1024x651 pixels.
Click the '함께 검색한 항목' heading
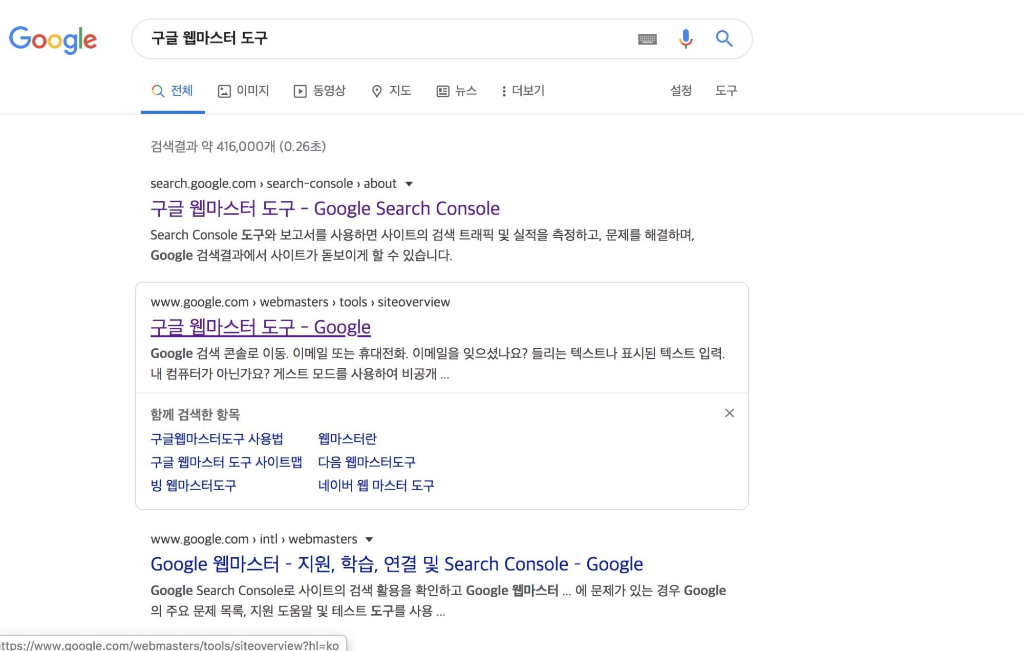point(195,415)
